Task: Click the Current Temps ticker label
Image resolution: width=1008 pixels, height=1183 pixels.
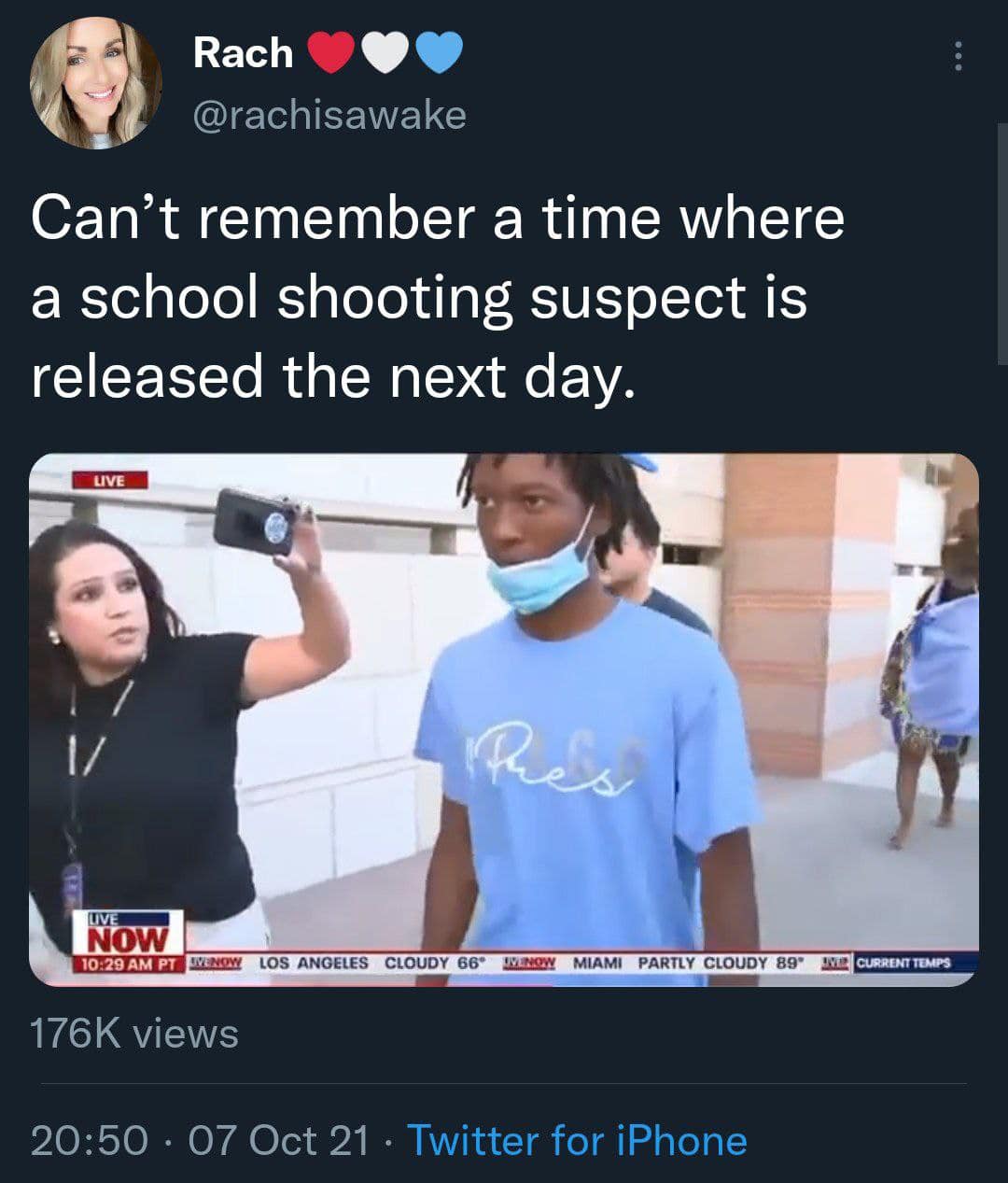Action: (902, 962)
